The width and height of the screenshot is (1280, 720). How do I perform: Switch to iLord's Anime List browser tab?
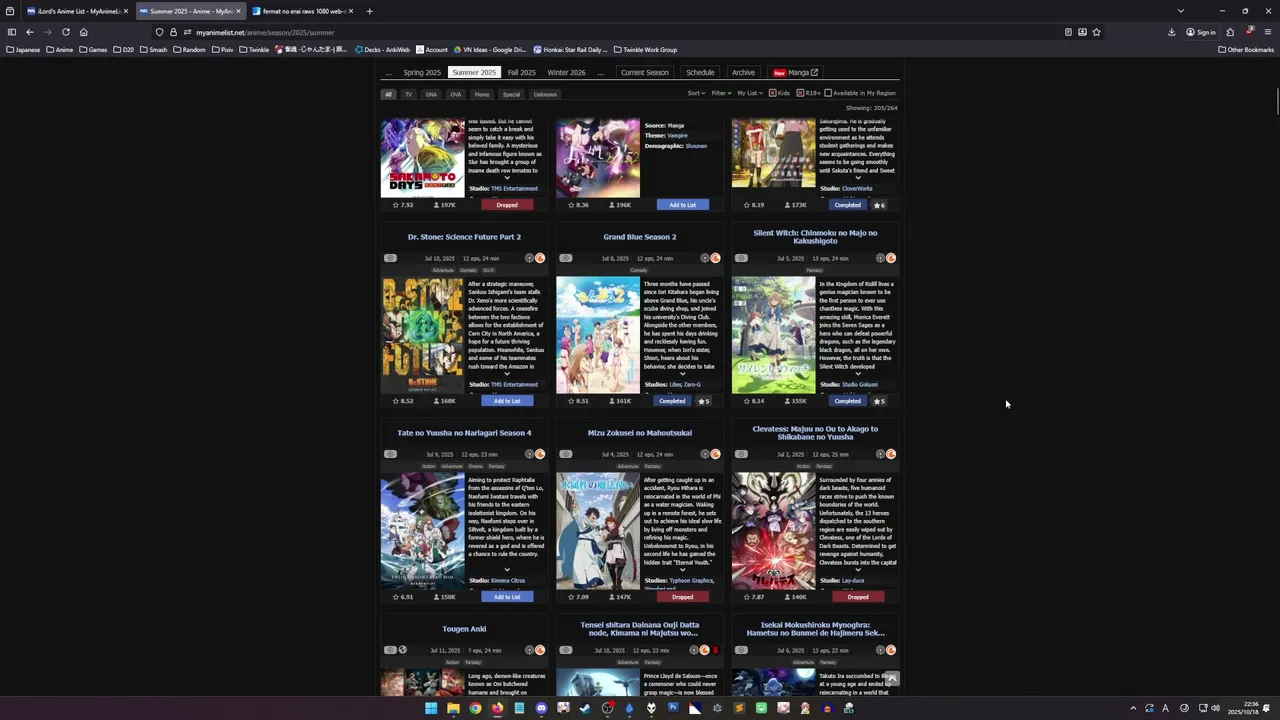pos(75,11)
